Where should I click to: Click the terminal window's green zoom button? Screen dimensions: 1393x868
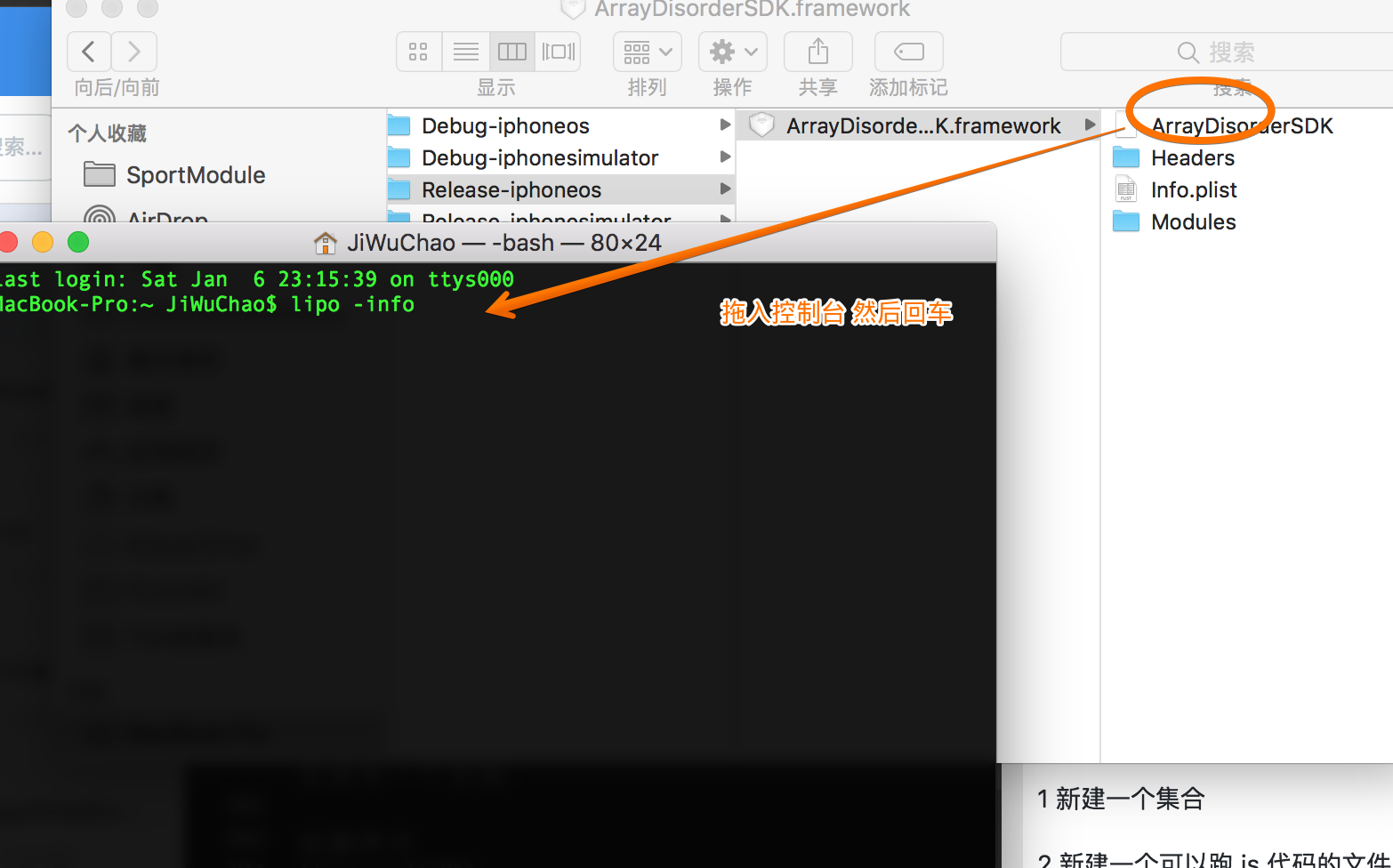click(x=78, y=242)
